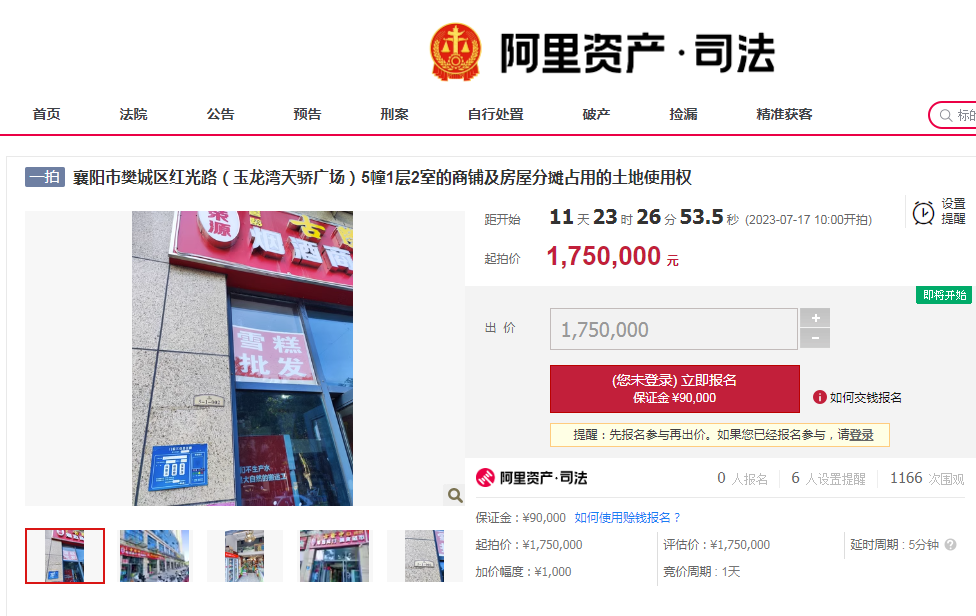The image size is (976, 616).
Task: Click the alarm clock reminder icon
Action: point(923,213)
